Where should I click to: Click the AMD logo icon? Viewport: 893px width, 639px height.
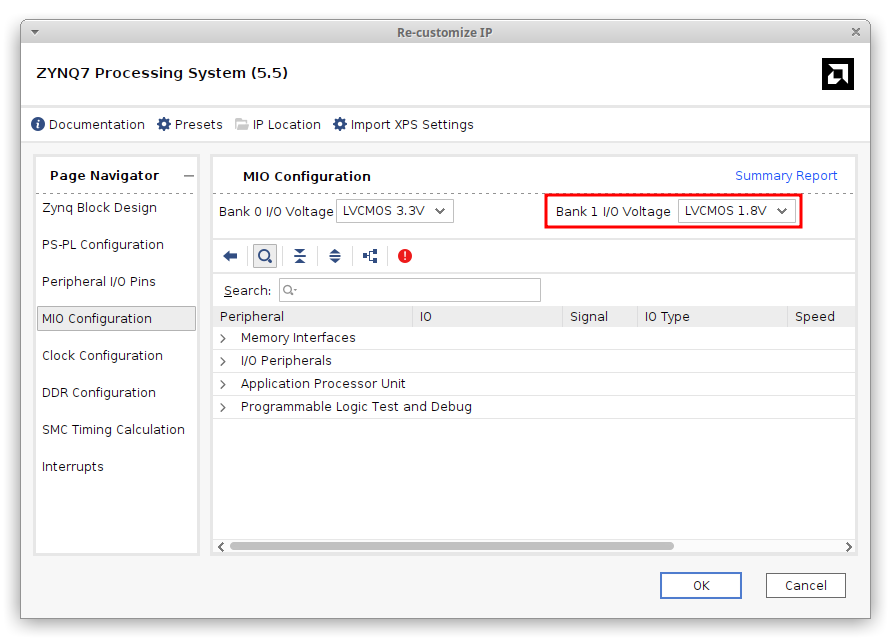(x=837, y=74)
